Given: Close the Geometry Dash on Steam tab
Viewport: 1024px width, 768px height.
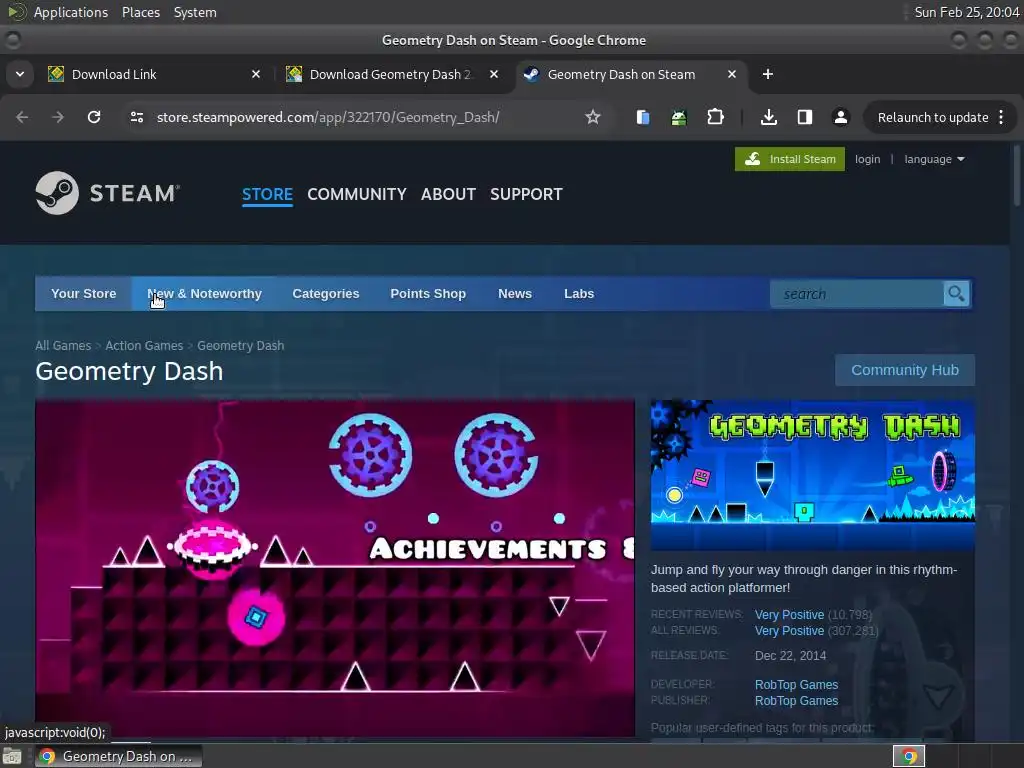Looking at the screenshot, I should click(x=732, y=74).
